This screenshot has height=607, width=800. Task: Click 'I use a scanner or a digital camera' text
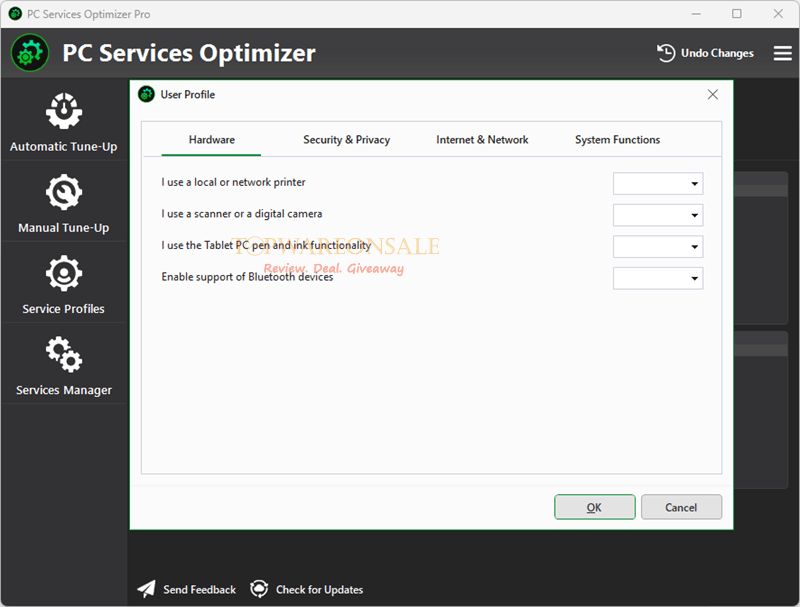[242, 214]
